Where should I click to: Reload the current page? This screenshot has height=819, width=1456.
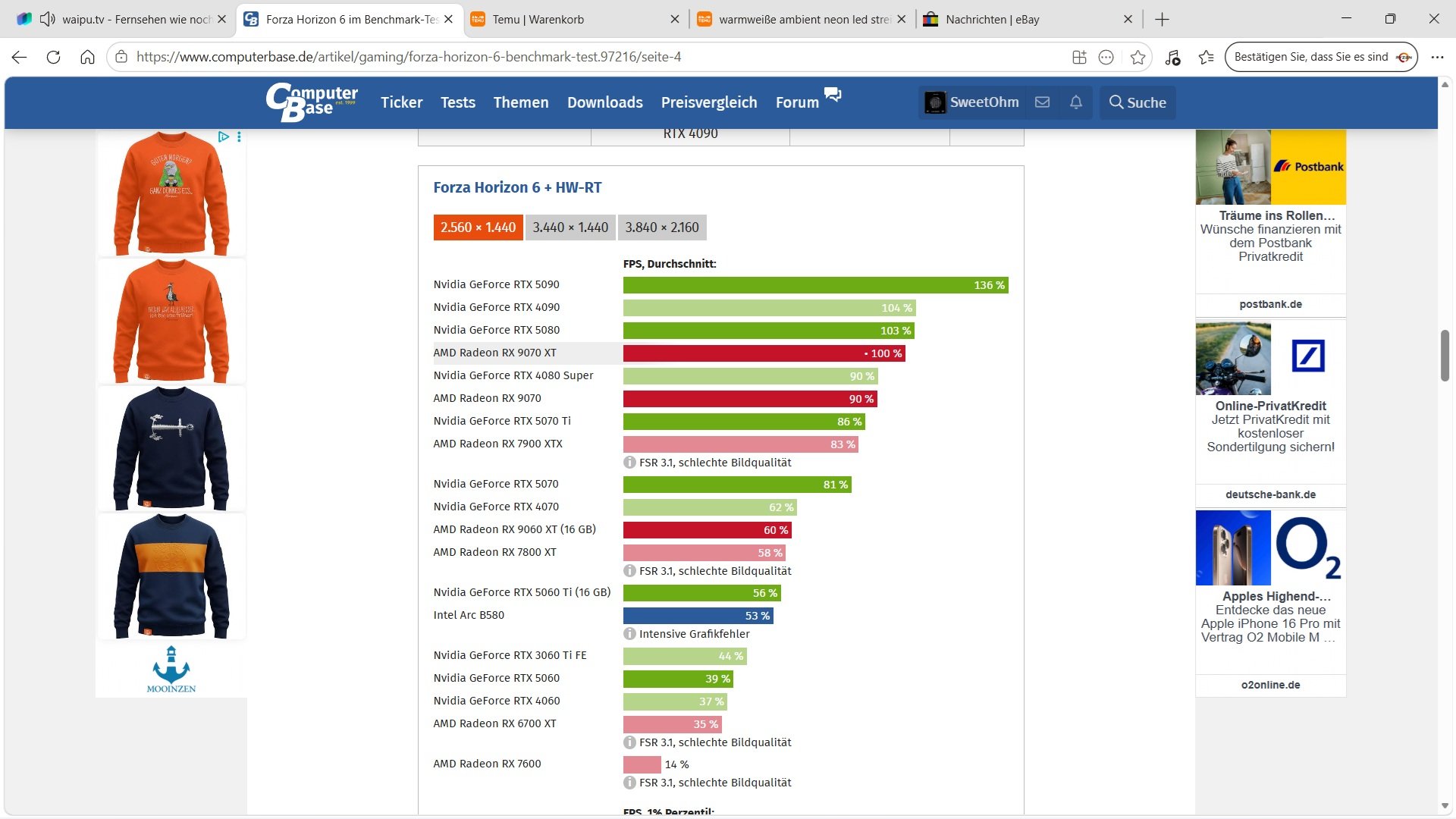tap(53, 57)
